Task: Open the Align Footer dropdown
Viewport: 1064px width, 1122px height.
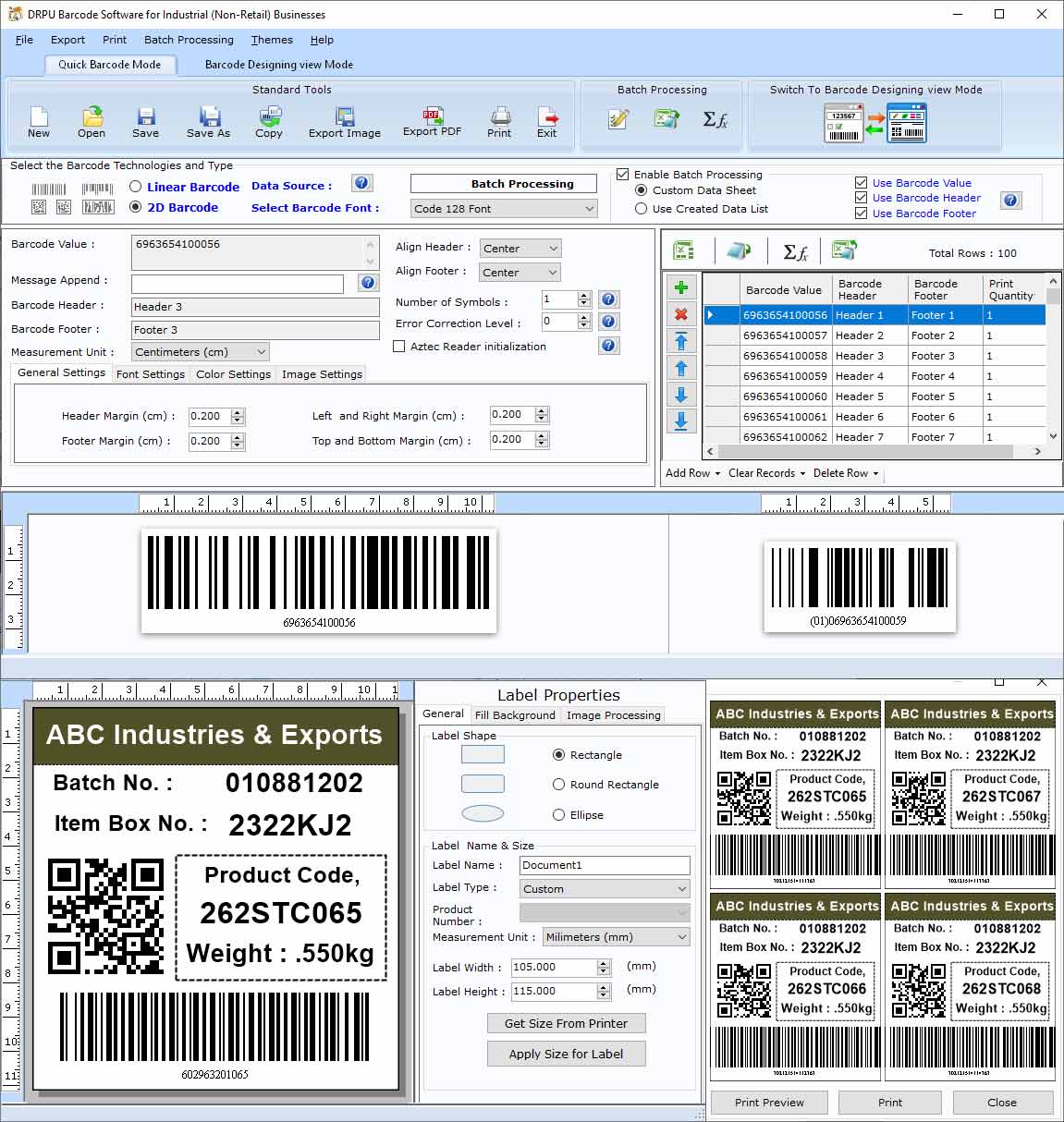Action: [x=520, y=273]
